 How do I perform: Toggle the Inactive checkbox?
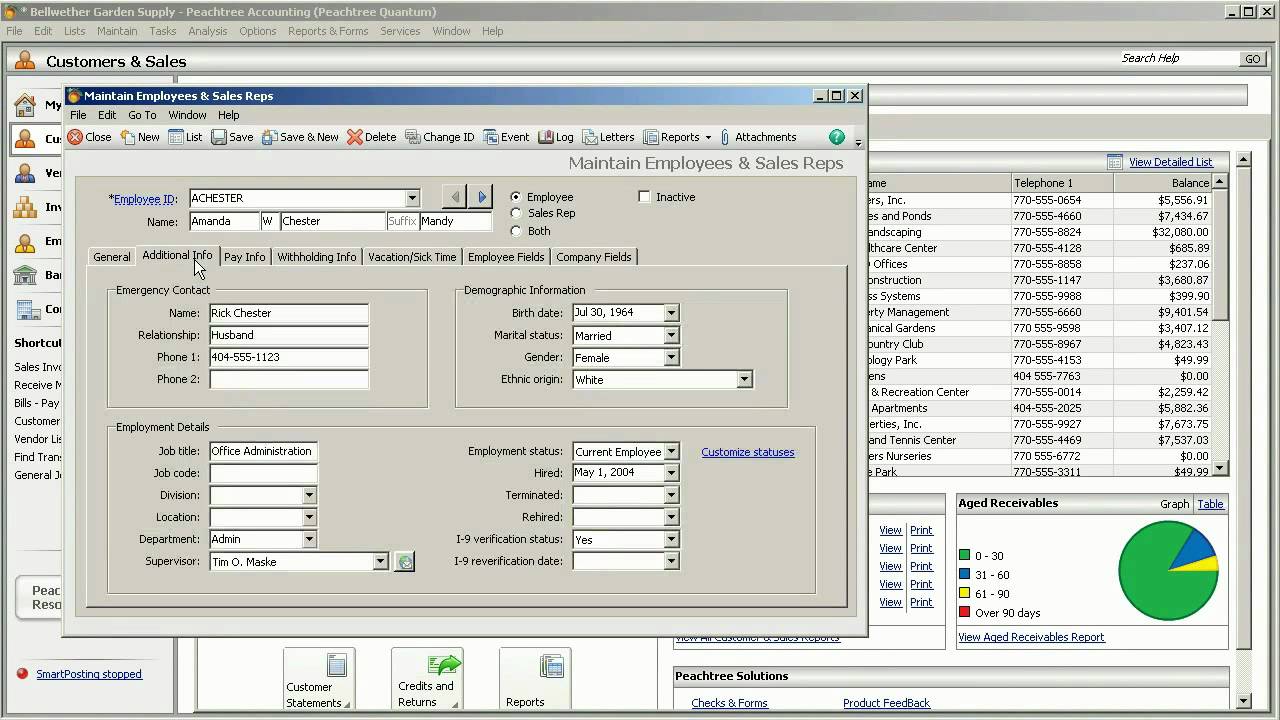click(x=644, y=197)
